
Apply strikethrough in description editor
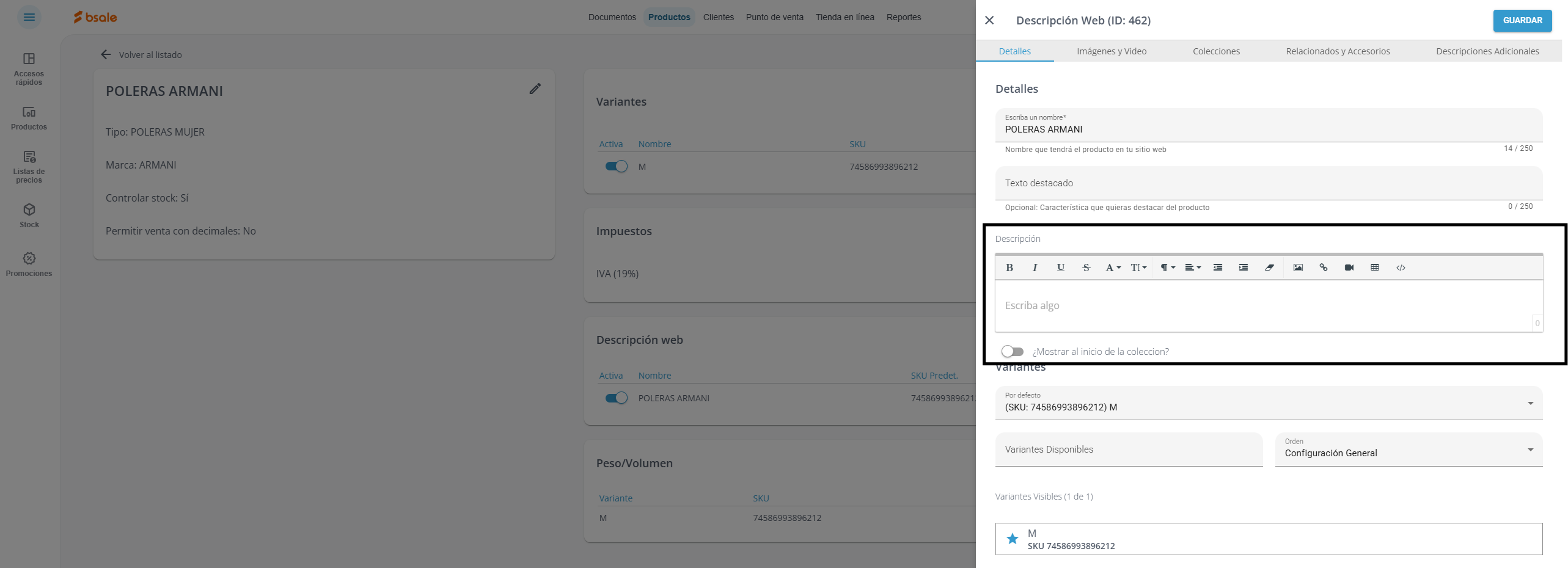pos(1086,268)
